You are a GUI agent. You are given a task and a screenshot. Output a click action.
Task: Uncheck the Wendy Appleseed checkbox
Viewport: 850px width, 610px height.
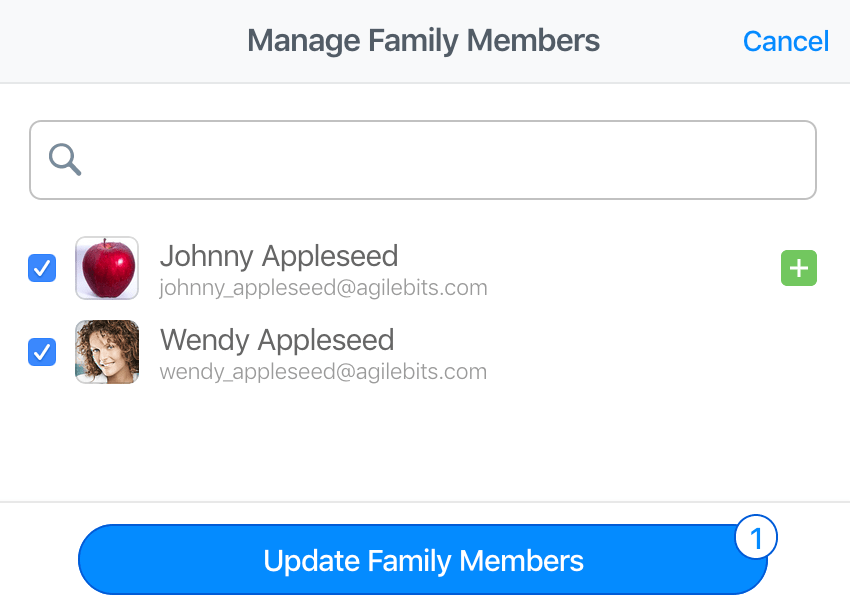pyautogui.click(x=42, y=352)
